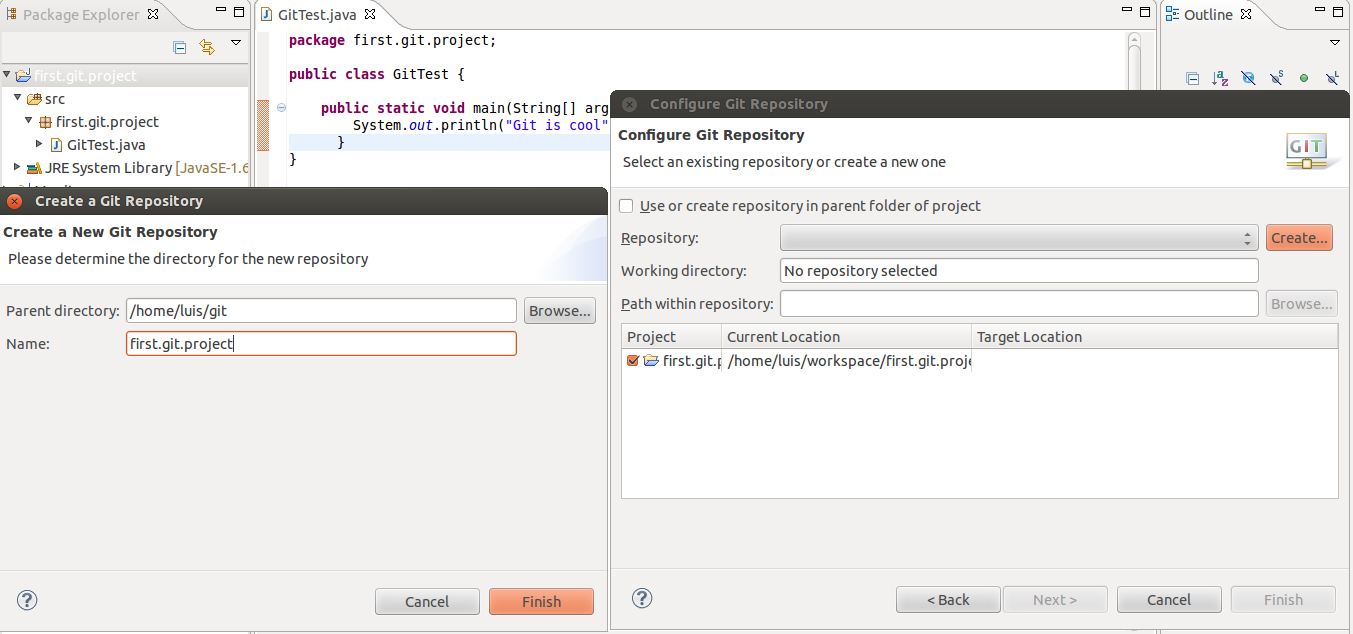The height and width of the screenshot is (634, 1353).
Task: Open help in Configure Git Repository dialog
Action: [642, 598]
